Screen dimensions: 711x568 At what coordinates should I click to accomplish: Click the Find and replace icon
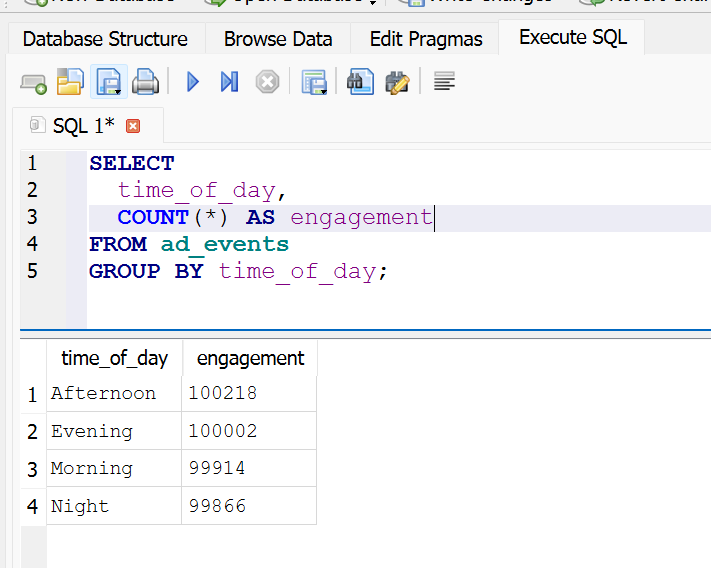point(397,83)
